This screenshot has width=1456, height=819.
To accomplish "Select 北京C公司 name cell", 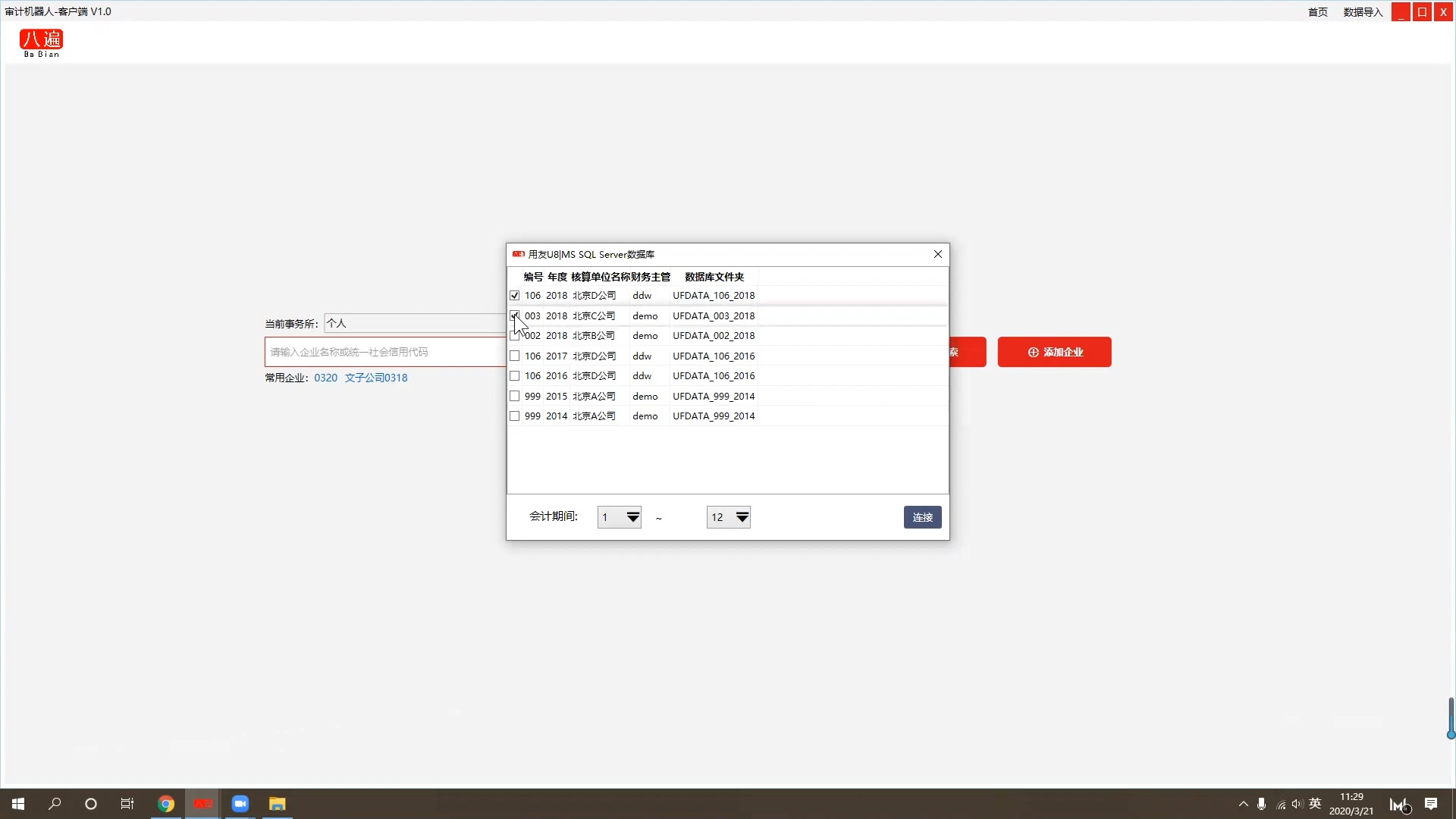I will coord(594,315).
